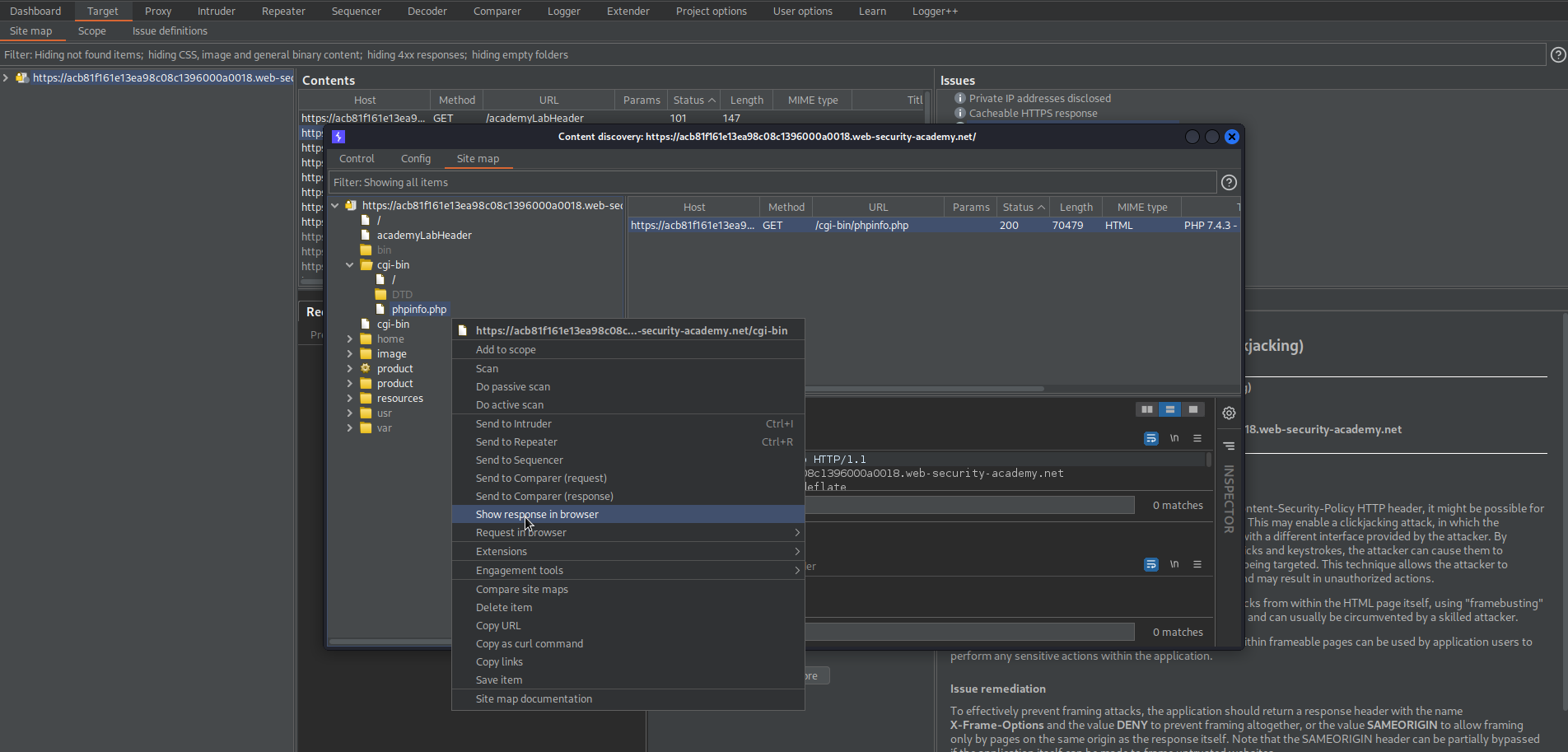Screen dimensions: 1568x752
Task: Expand the usr folder node
Action: (x=350, y=413)
